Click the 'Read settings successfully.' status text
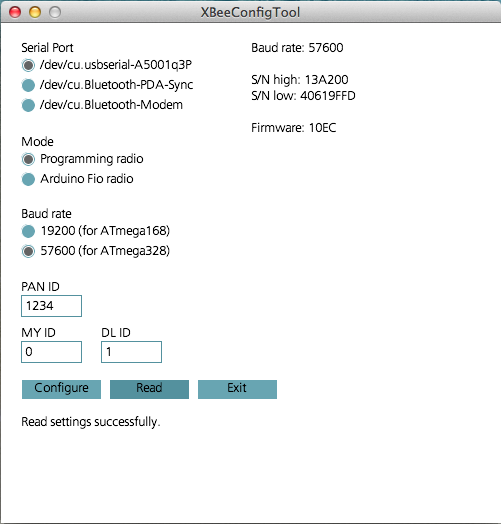This screenshot has width=501, height=524. coord(91,422)
